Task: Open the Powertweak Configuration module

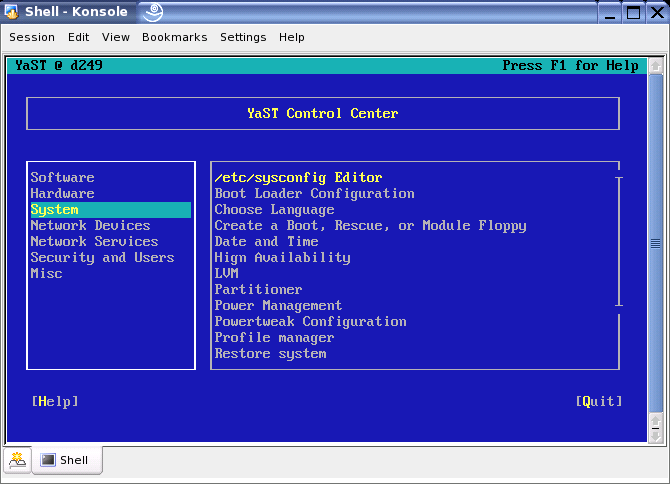Action: [310, 322]
